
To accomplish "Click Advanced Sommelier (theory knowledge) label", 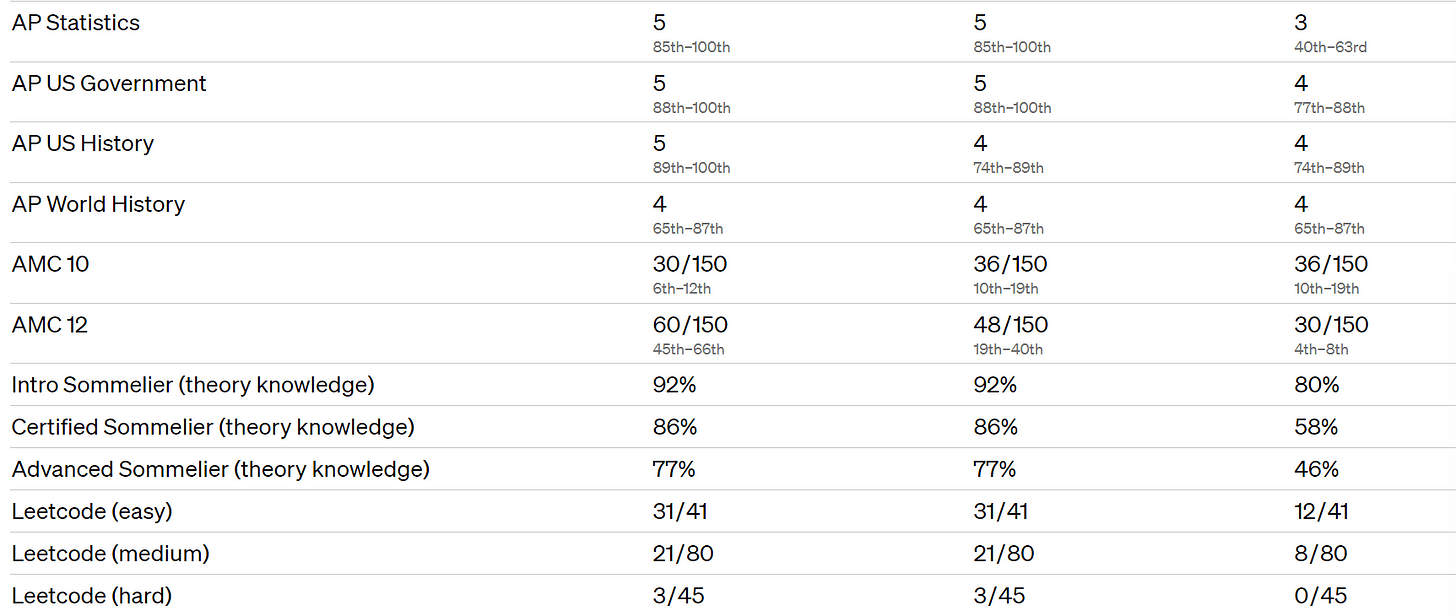I will coord(220,469).
